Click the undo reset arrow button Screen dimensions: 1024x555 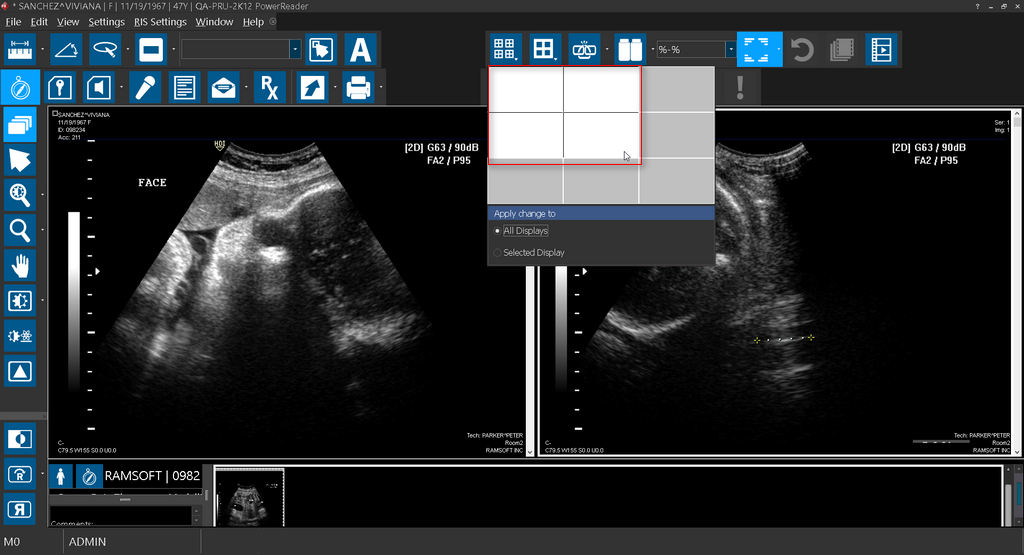point(802,49)
